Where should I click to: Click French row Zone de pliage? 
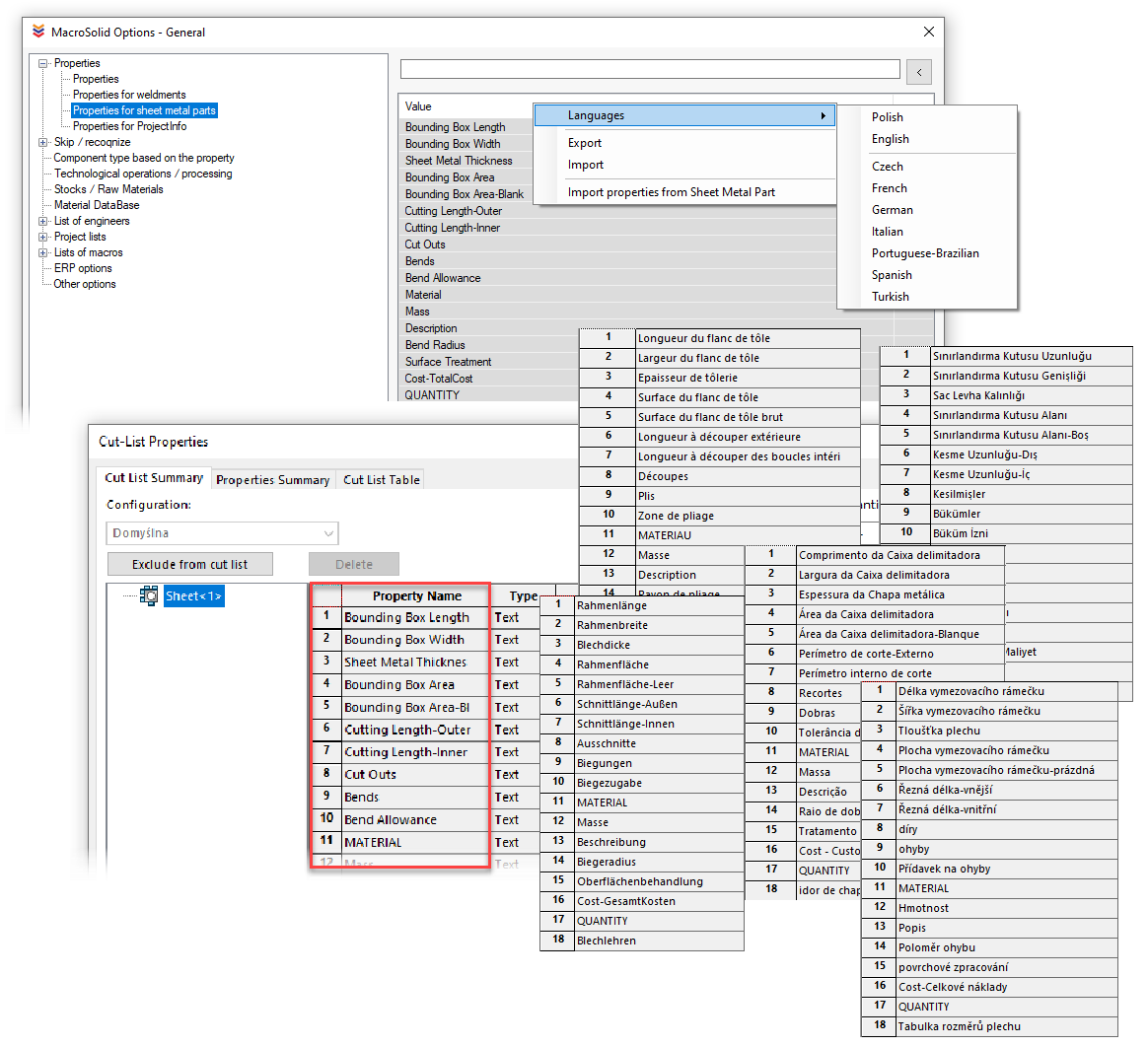748,515
